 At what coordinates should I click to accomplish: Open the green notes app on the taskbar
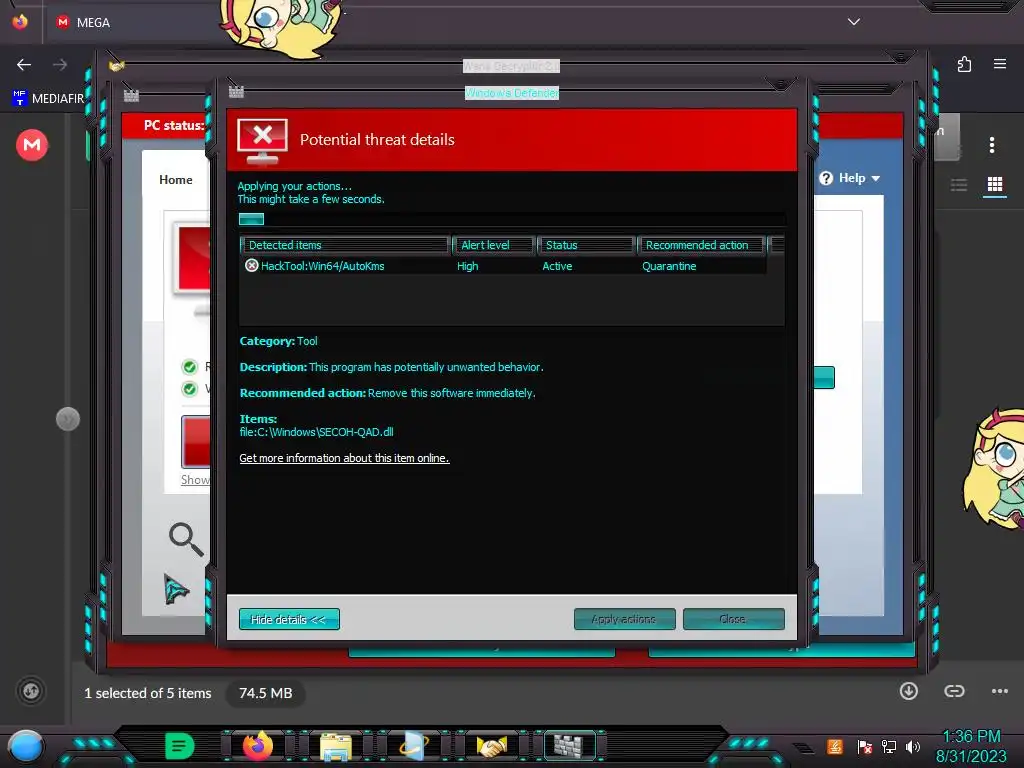click(180, 746)
